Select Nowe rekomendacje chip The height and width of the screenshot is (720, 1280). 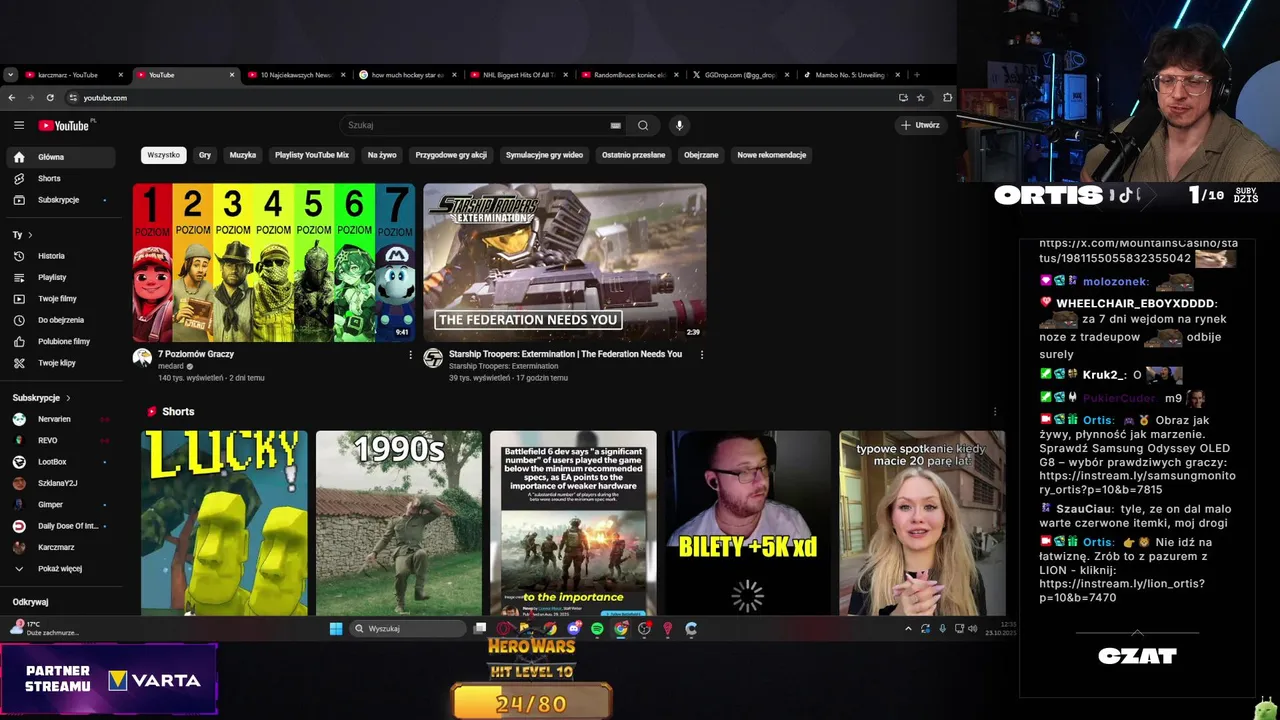772,155
